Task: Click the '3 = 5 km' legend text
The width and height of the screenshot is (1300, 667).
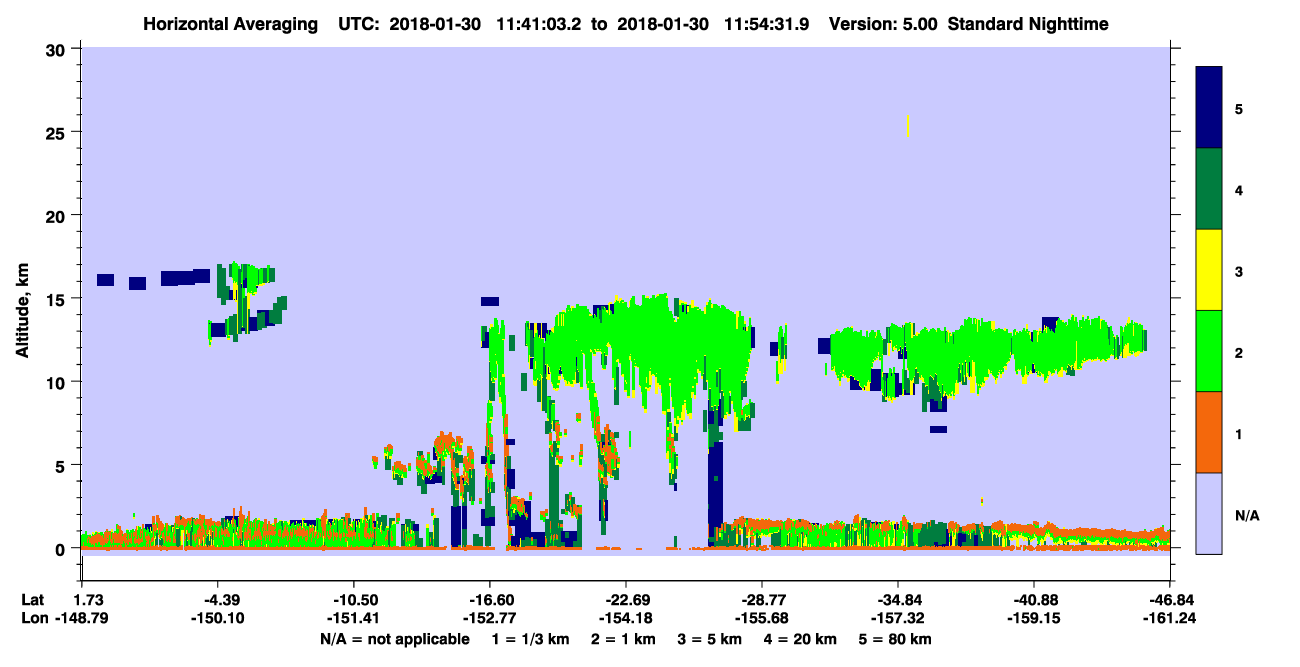Action: (709, 639)
